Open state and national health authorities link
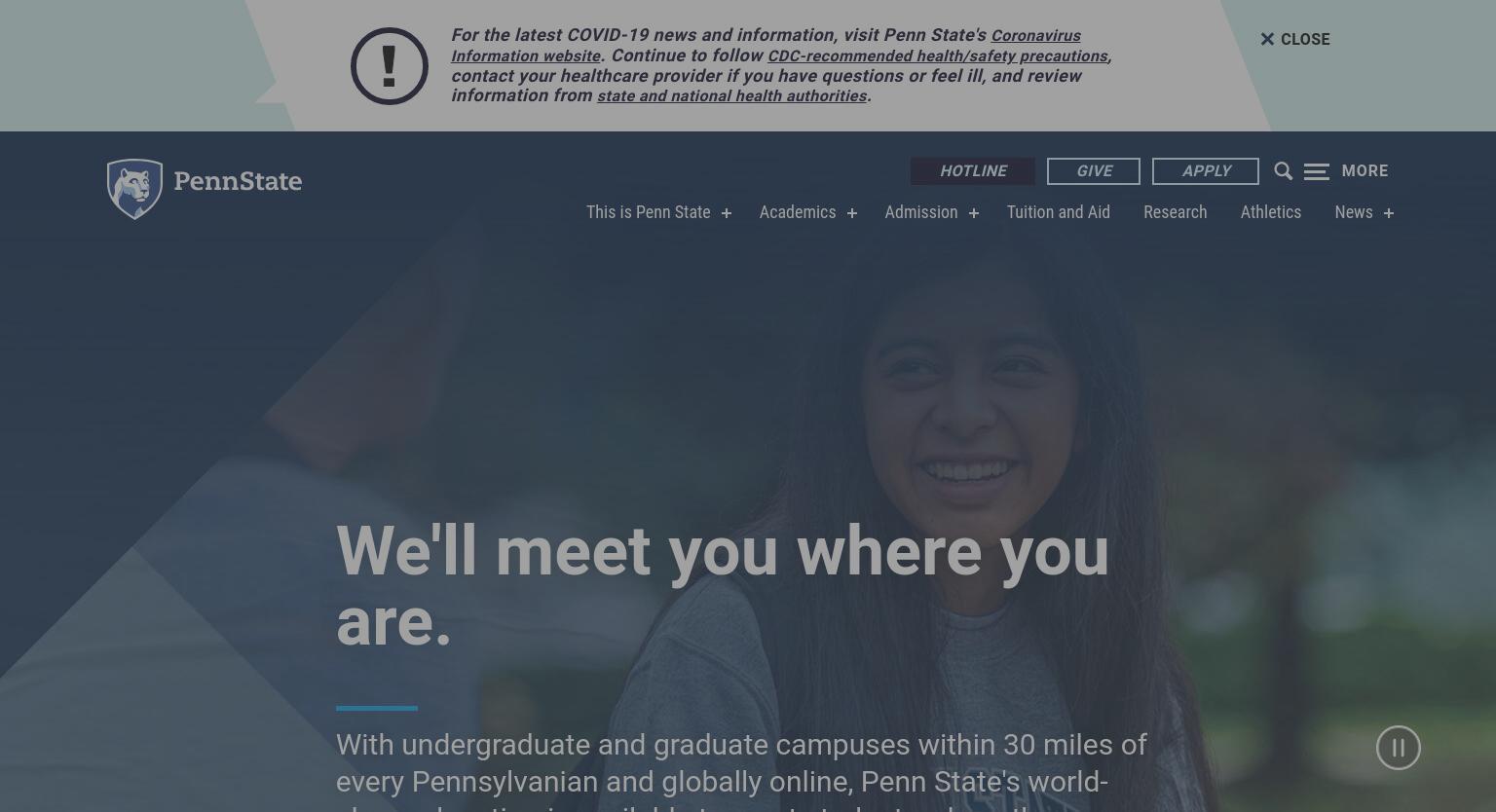The image size is (1496, 812). pyautogui.click(x=731, y=96)
